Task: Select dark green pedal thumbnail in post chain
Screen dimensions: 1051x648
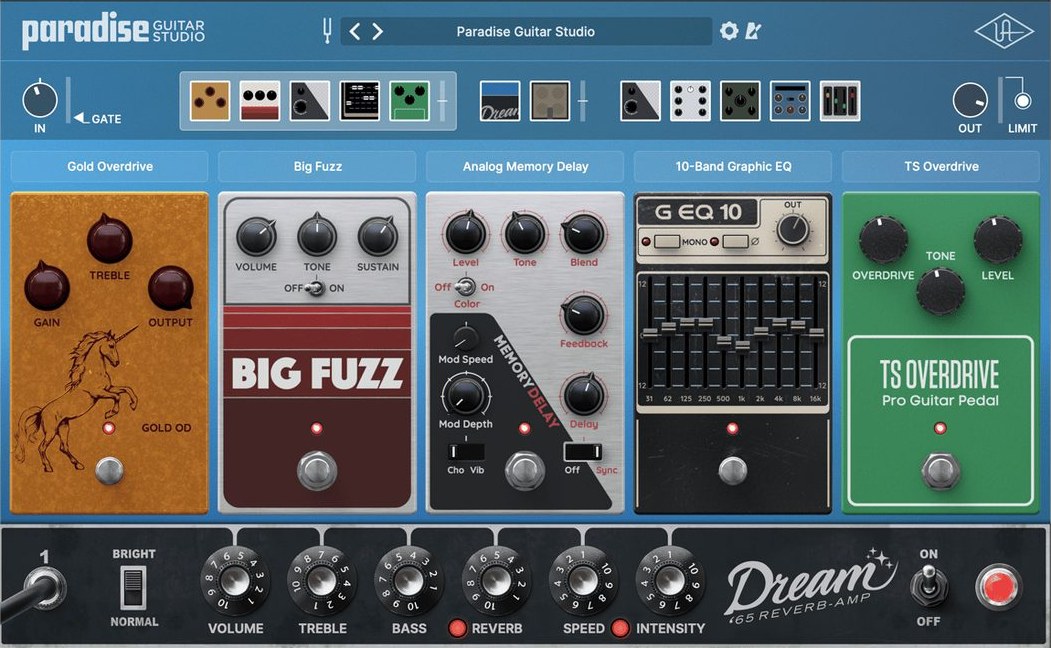Action: 740,101
